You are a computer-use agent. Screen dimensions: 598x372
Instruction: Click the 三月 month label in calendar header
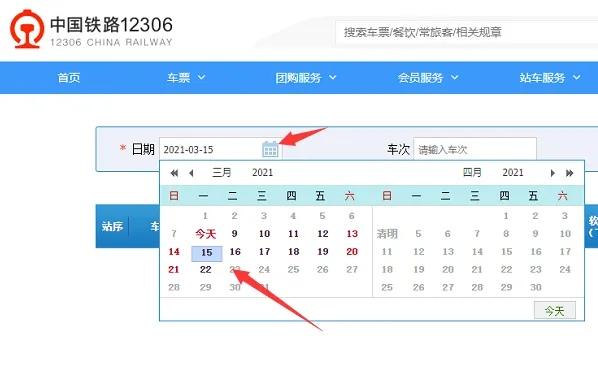point(222,173)
